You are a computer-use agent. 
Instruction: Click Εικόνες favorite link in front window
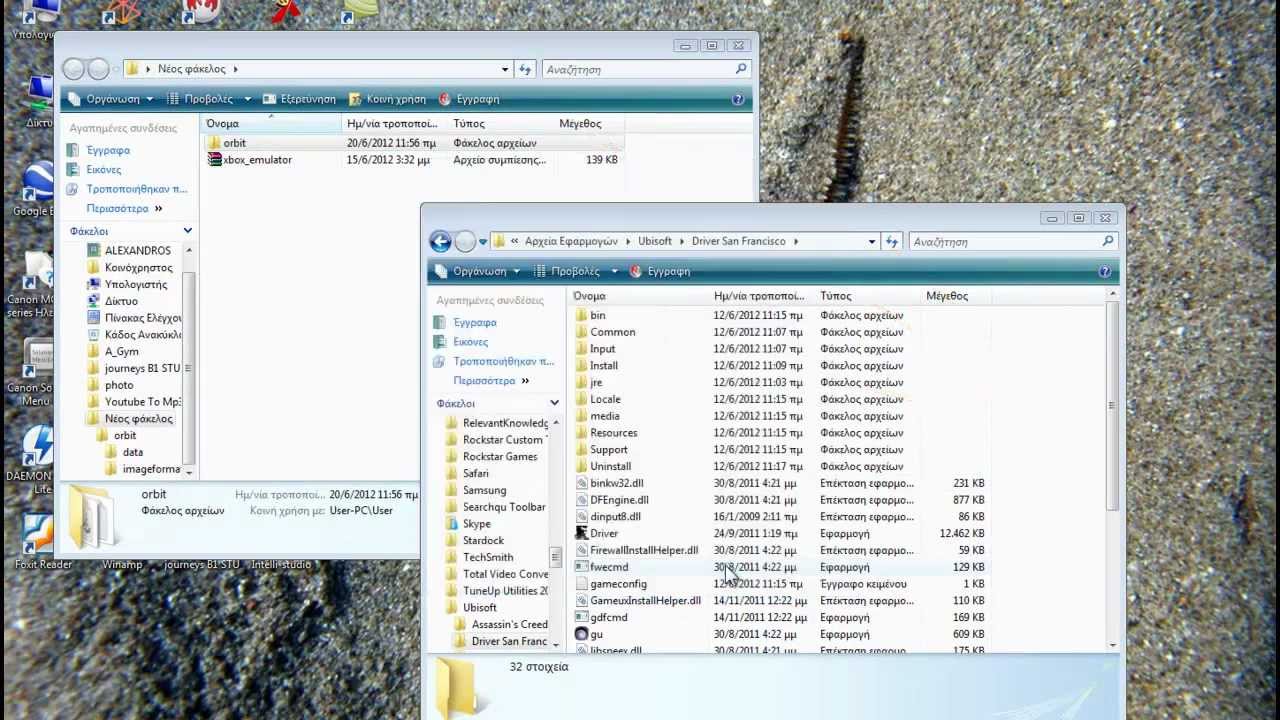coord(471,341)
